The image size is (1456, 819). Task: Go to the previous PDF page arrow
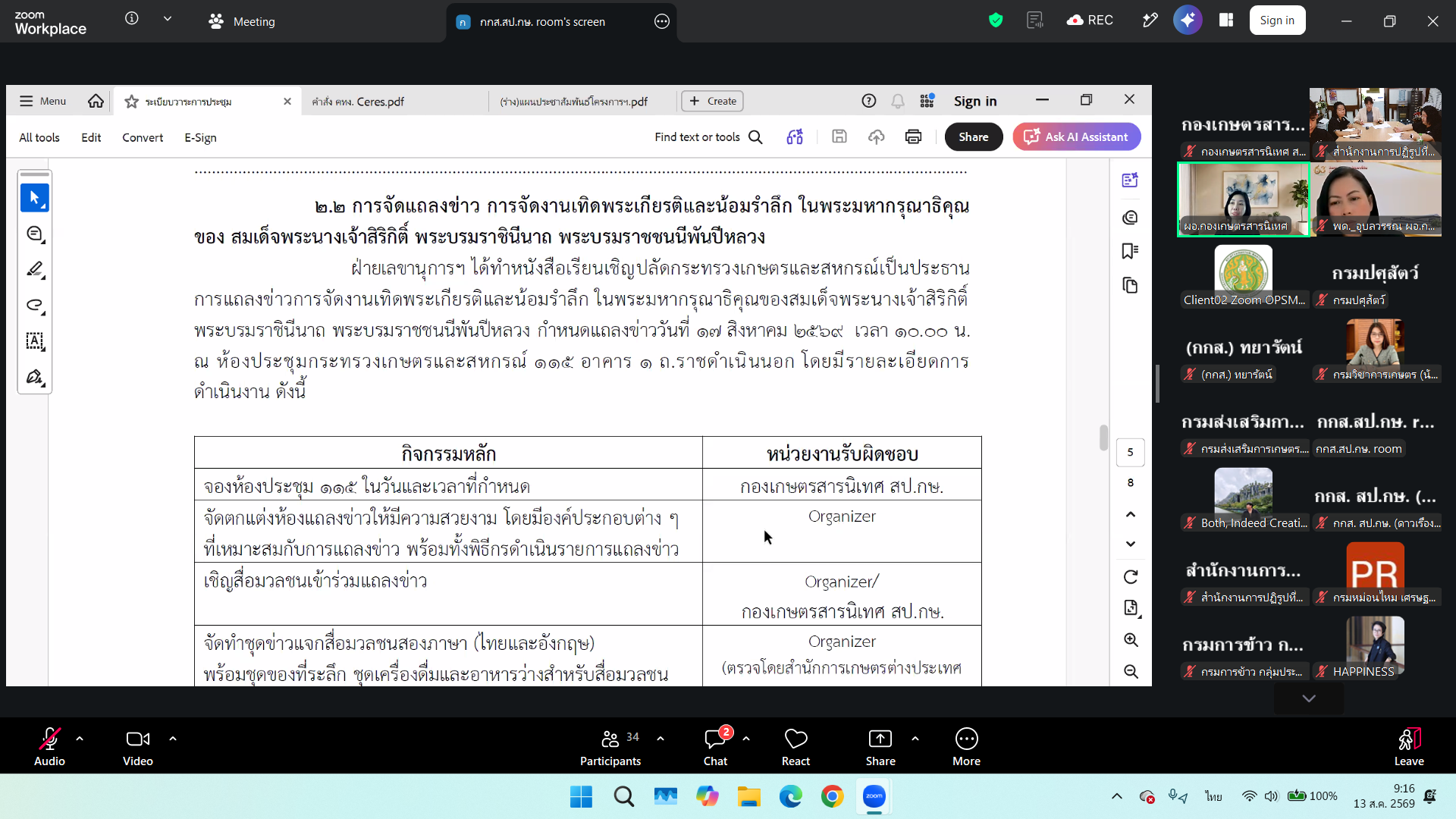pos(1131,515)
